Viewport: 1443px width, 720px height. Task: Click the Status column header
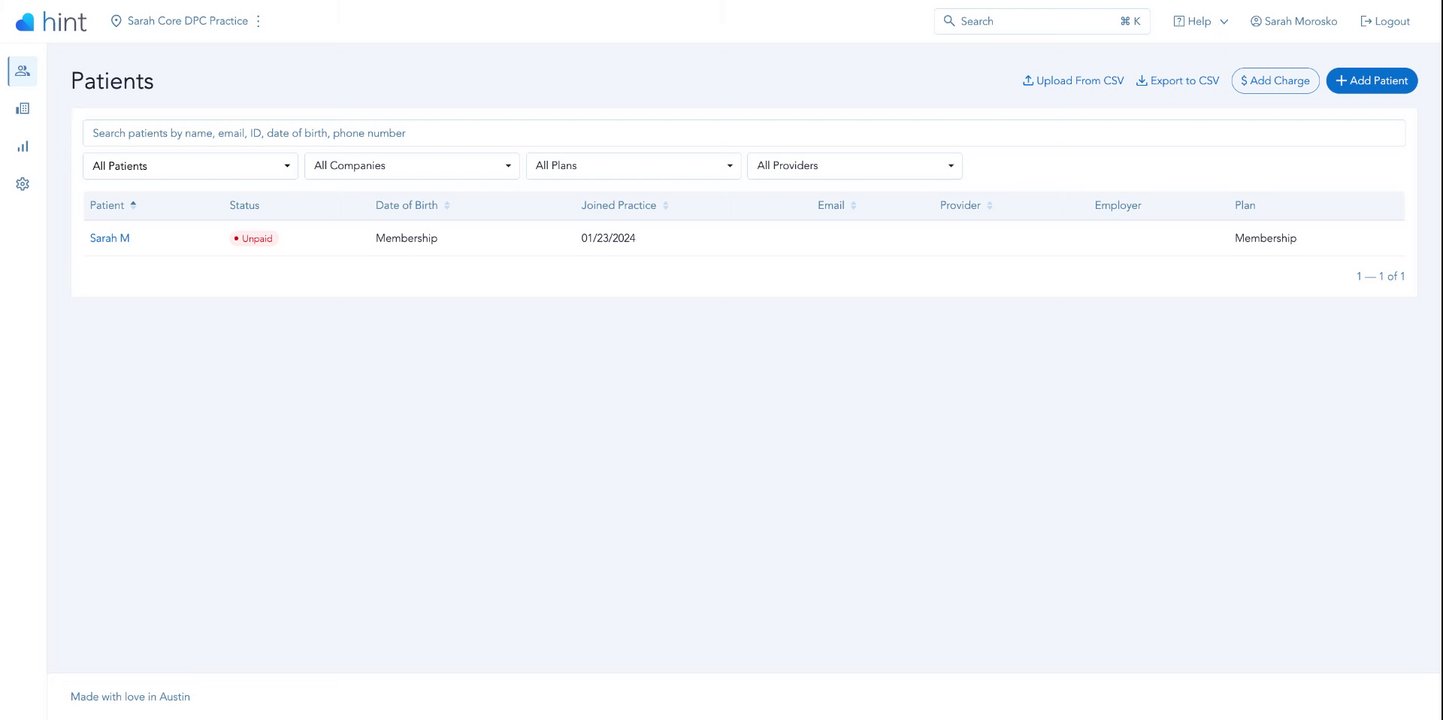click(244, 205)
